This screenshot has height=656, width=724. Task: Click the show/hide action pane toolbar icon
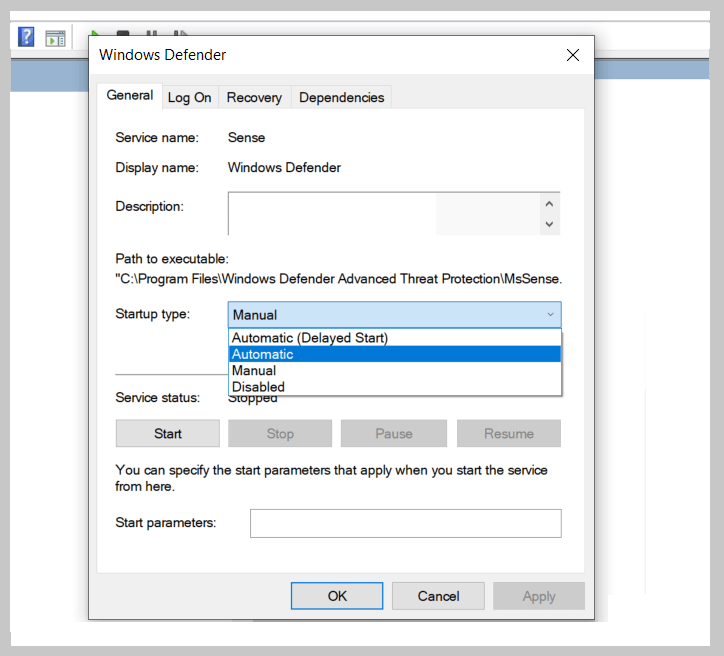click(55, 38)
